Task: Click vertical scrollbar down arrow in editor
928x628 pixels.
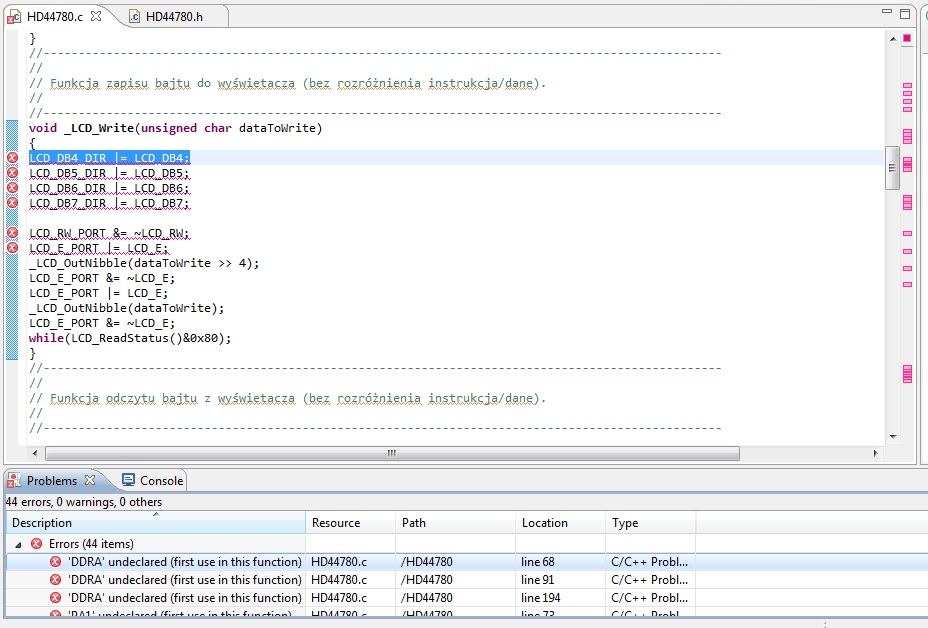Action: (892, 437)
